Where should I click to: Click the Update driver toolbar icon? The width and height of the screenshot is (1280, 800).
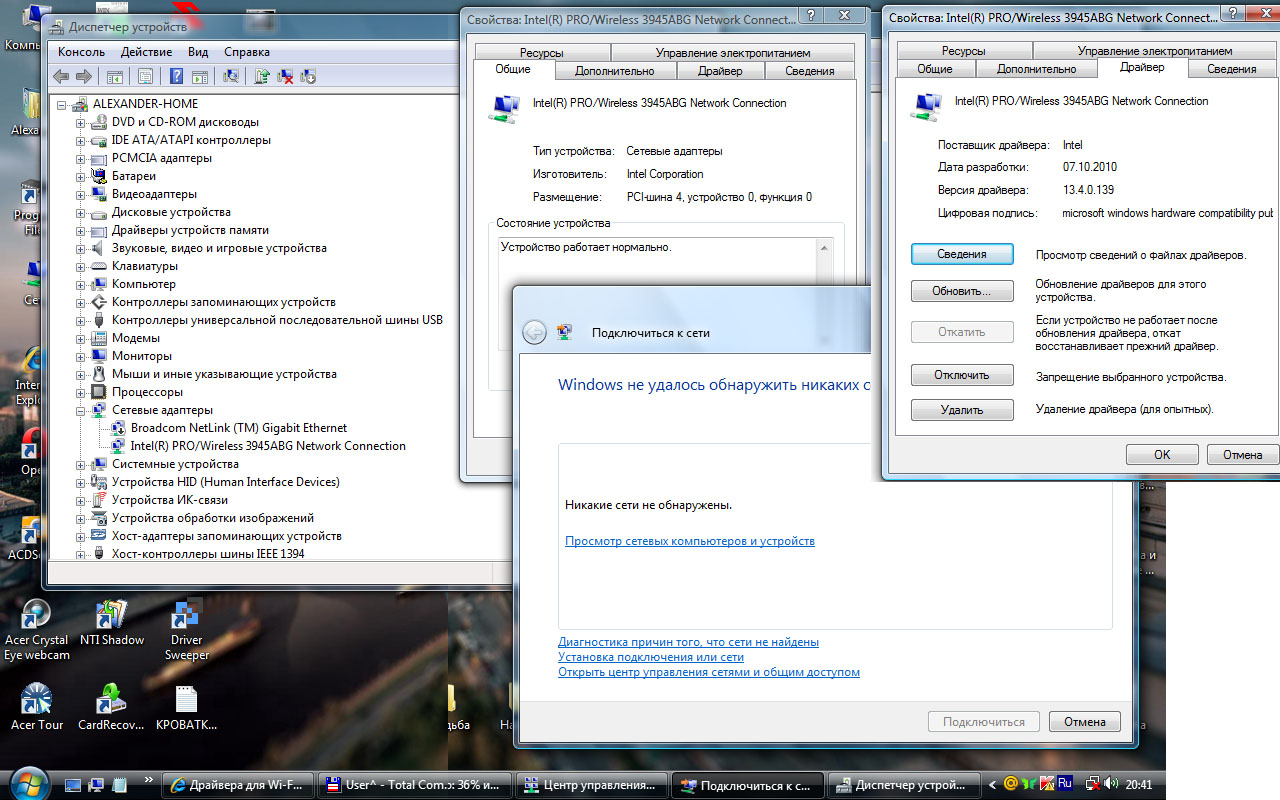[262, 76]
